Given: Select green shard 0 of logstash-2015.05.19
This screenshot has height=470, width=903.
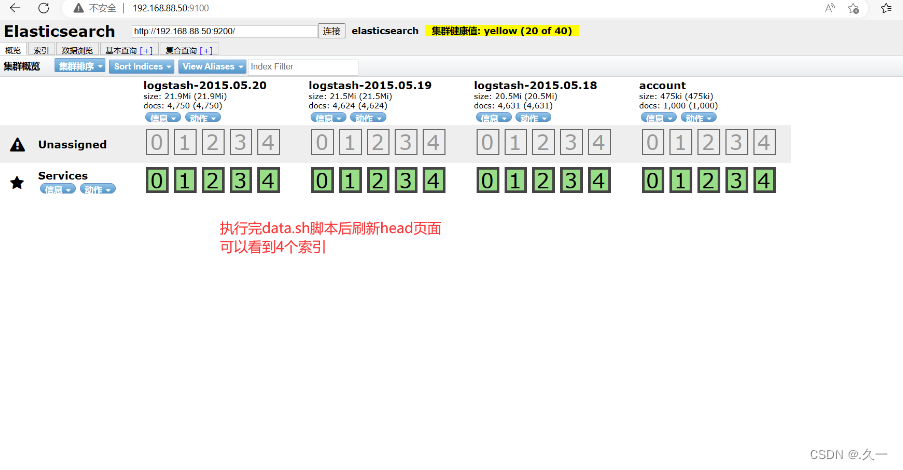Looking at the screenshot, I should 322,180.
